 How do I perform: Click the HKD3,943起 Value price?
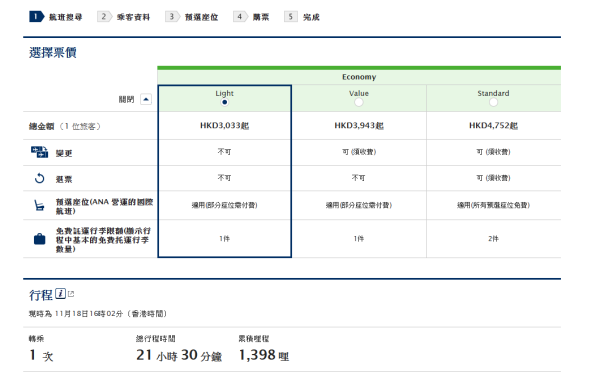(x=359, y=126)
